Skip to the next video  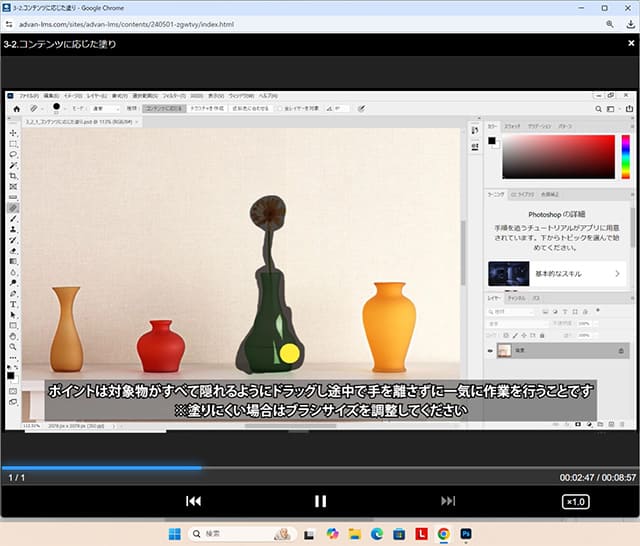[x=448, y=501]
